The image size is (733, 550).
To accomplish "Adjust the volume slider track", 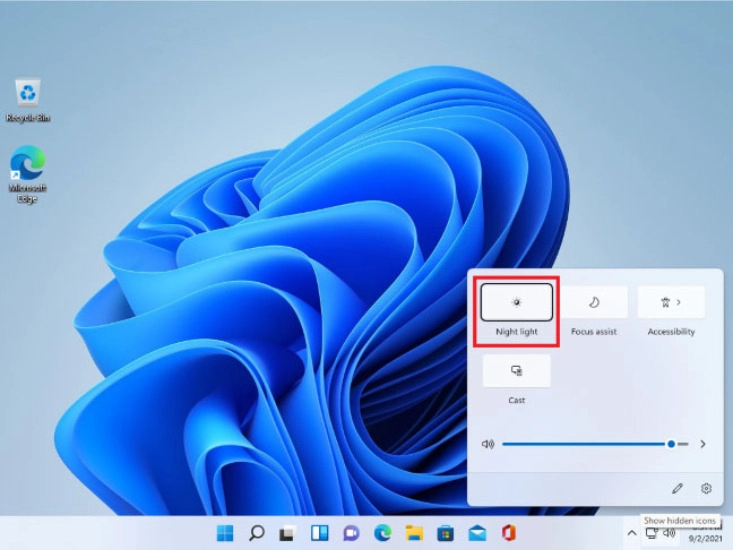I will pyautogui.click(x=595, y=444).
